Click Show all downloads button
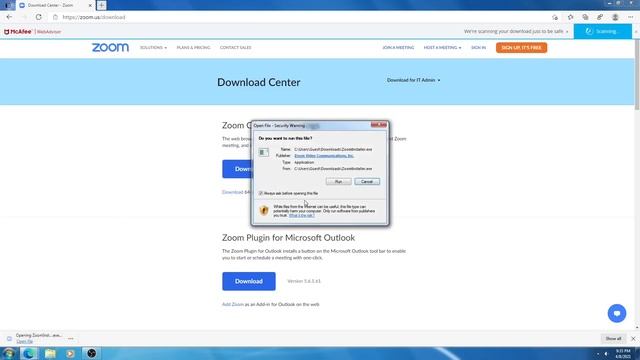Viewport: 640px width, 360px height. tap(613, 338)
